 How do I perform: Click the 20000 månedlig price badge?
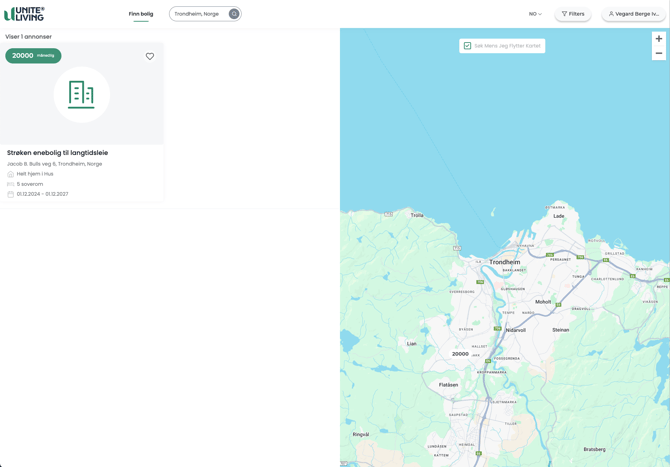pos(33,56)
